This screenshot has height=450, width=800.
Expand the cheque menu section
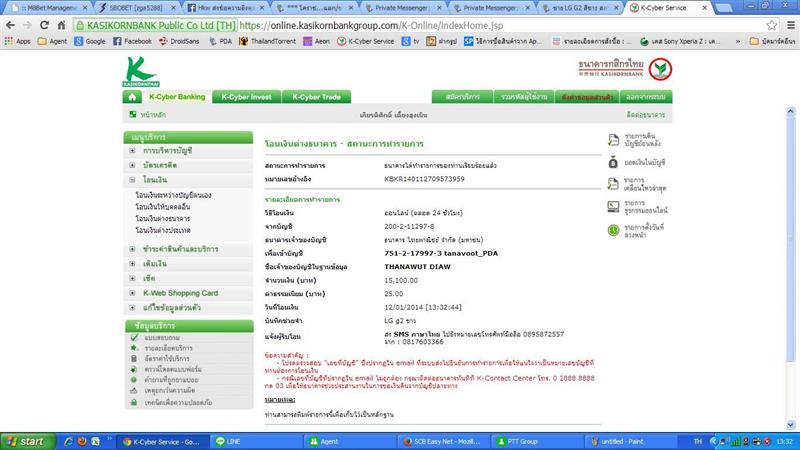click(x=132, y=279)
